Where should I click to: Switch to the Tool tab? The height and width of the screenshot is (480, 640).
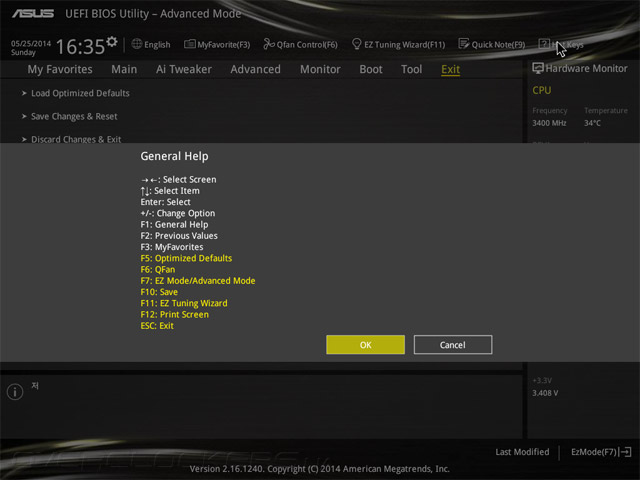tap(411, 69)
